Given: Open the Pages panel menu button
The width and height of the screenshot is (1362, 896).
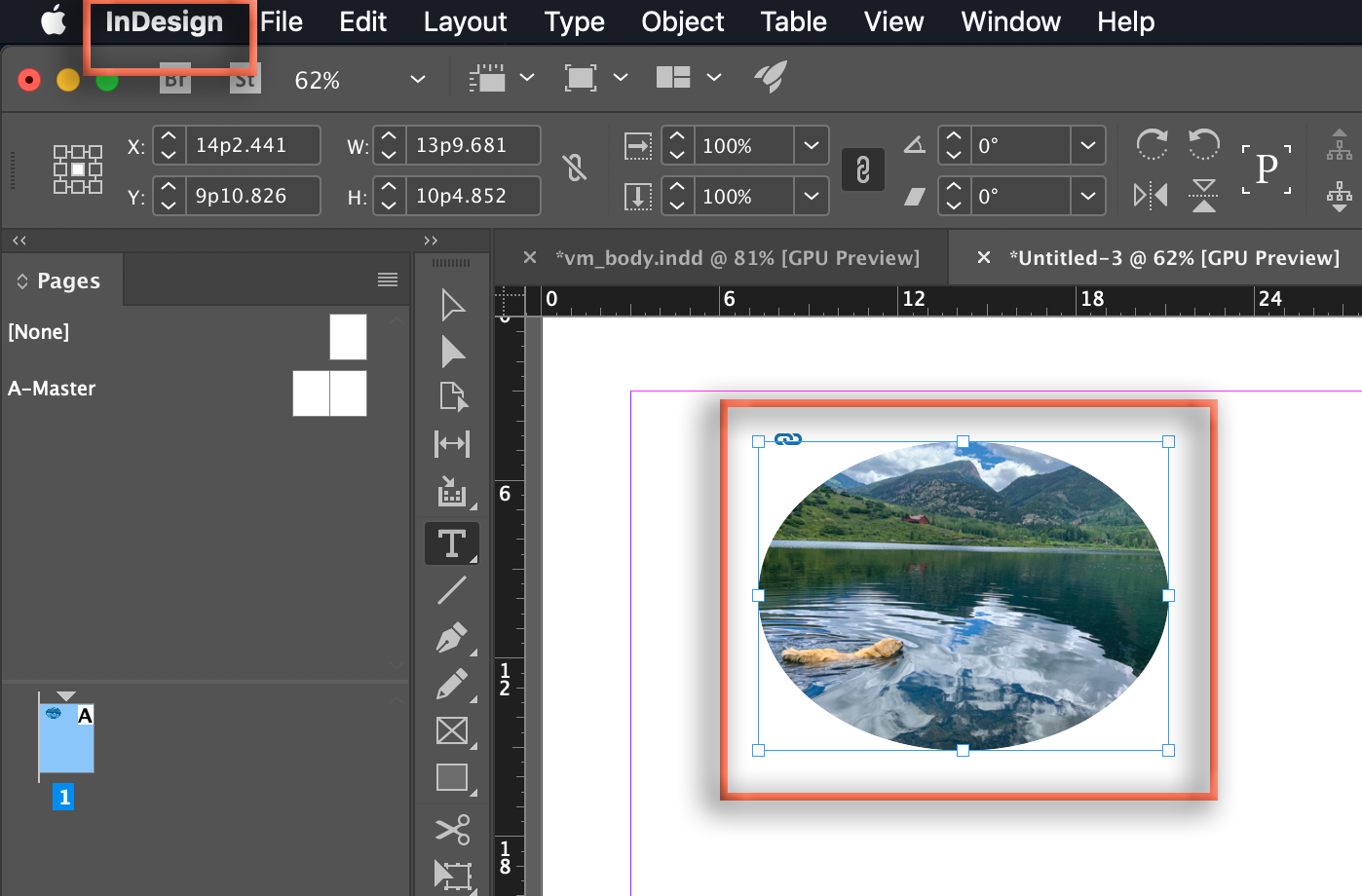Looking at the screenshot, I should [x=387, y=280].
